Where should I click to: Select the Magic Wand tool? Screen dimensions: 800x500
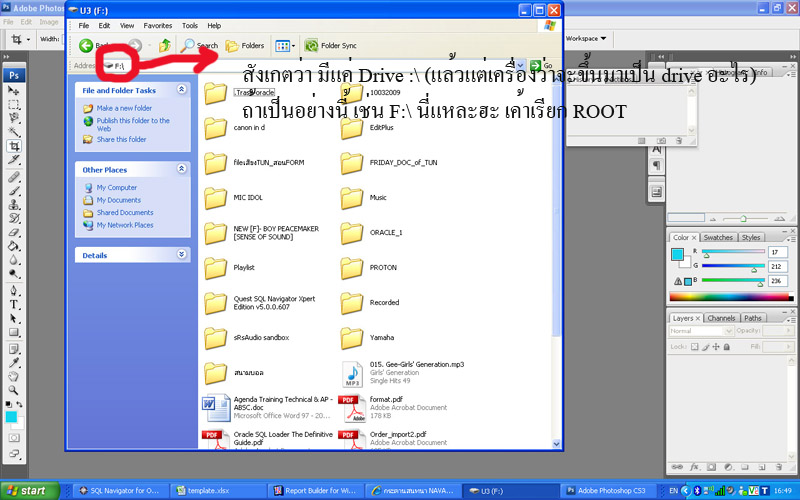click(14, 132)
